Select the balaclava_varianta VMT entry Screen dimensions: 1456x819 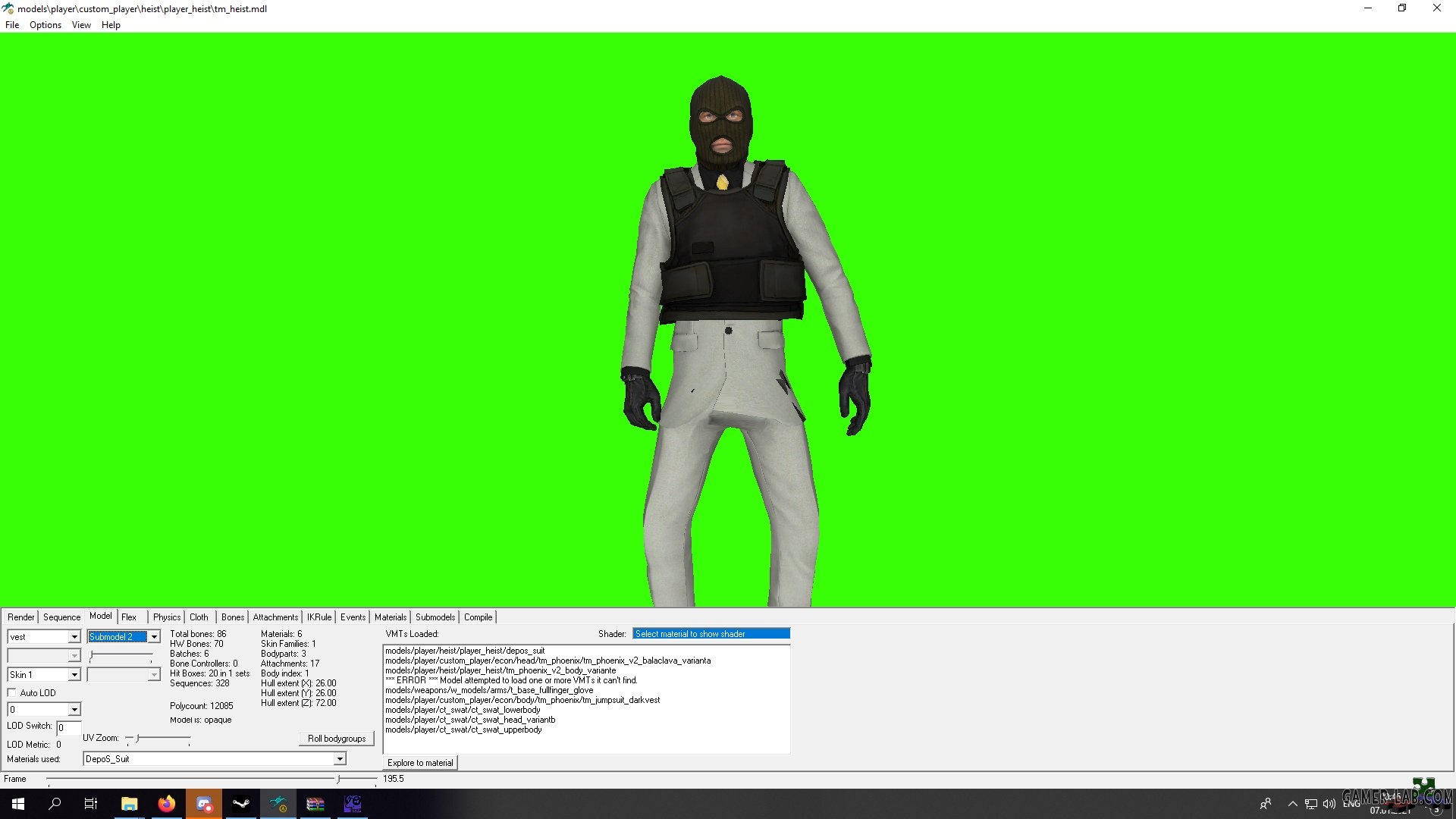pyautogui.click(x=548, y=661)
